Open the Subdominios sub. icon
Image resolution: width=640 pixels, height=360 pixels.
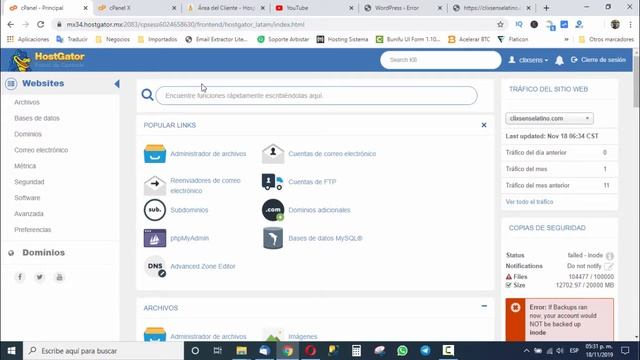[x=155, y=210]
